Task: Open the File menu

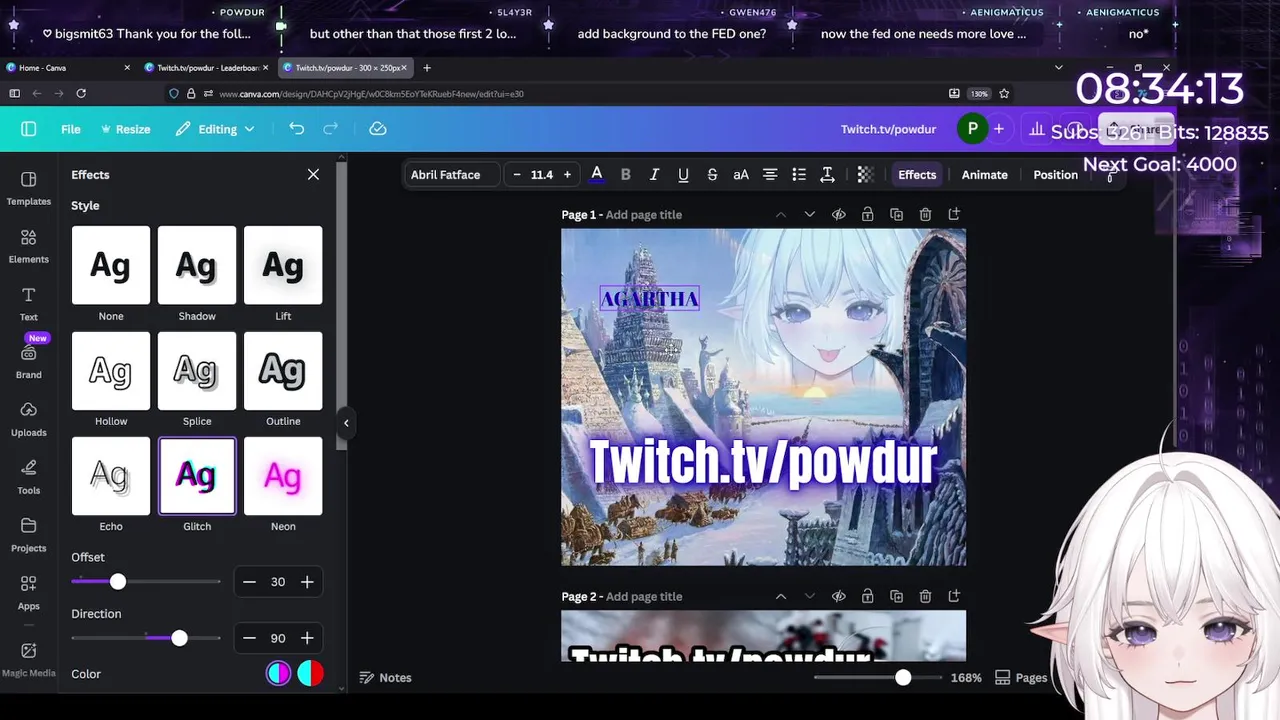Action: (x=71, y=129)
